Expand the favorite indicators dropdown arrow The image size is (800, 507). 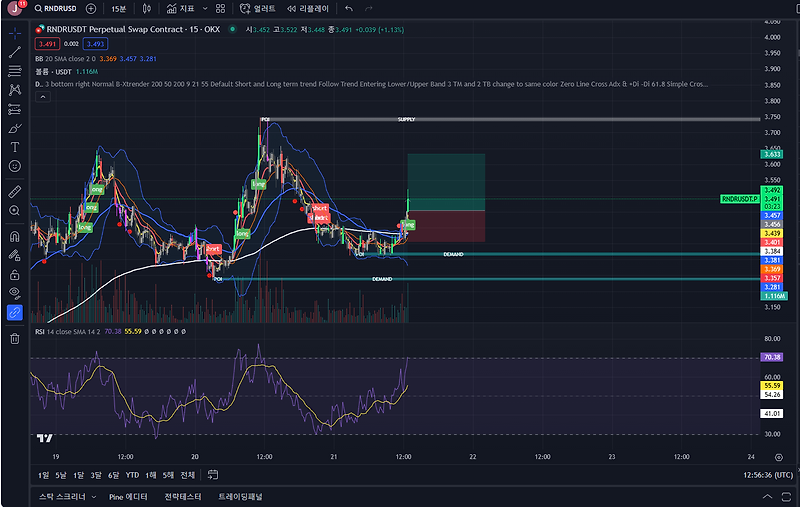click(x=205, y=9)
